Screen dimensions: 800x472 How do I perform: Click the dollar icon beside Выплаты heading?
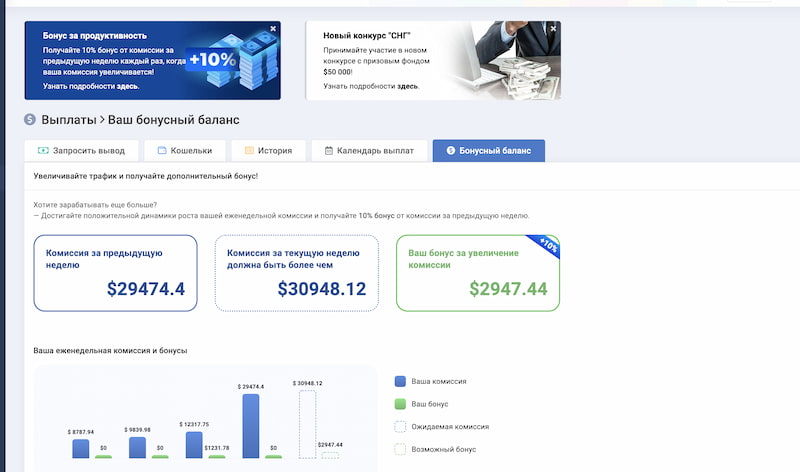coord(30,120)
